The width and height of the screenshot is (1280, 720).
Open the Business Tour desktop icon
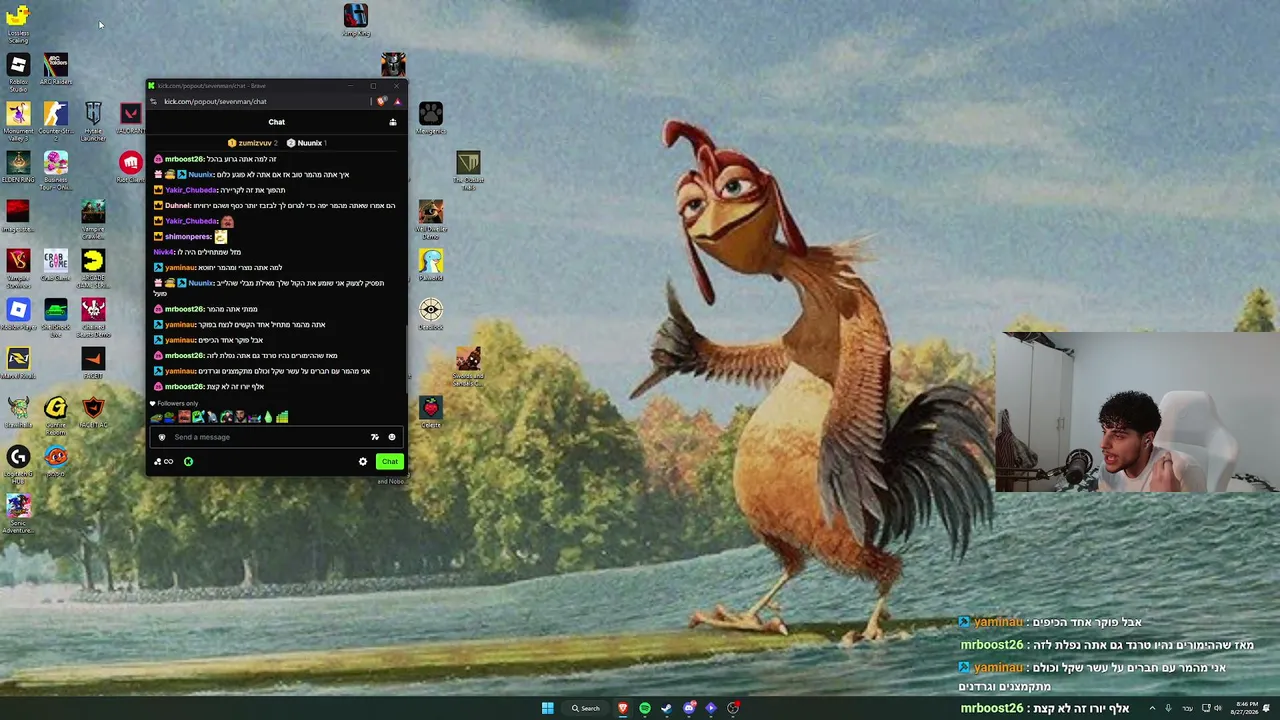click(55, 169)
